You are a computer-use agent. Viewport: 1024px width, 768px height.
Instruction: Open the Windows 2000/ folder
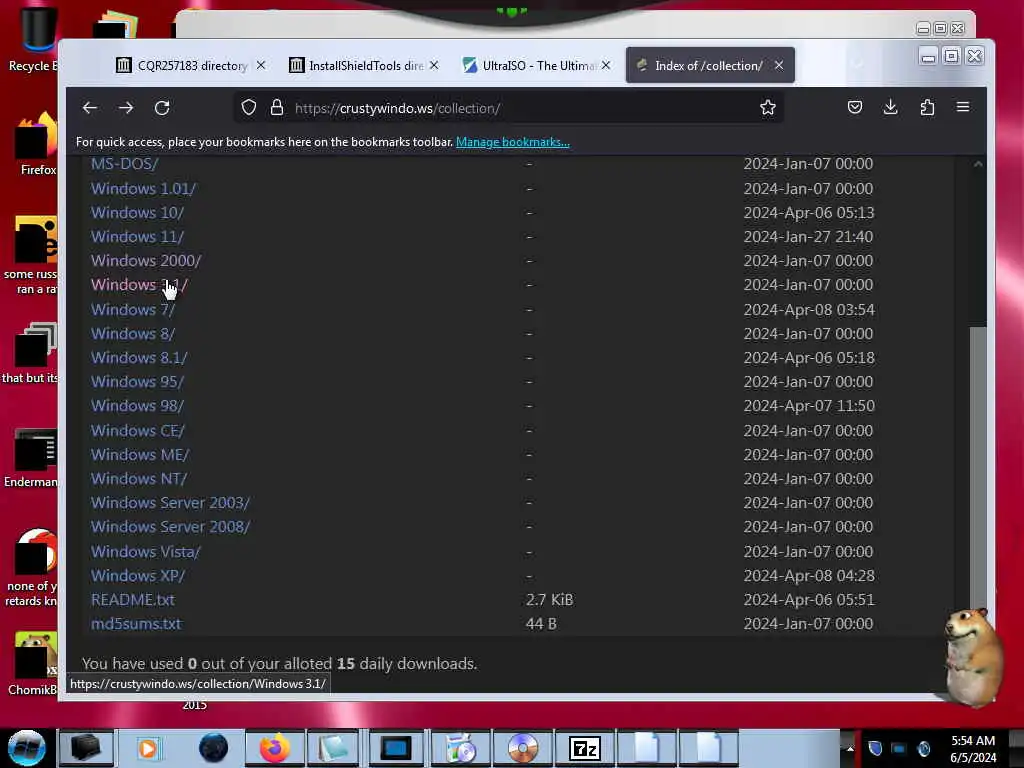146,261
